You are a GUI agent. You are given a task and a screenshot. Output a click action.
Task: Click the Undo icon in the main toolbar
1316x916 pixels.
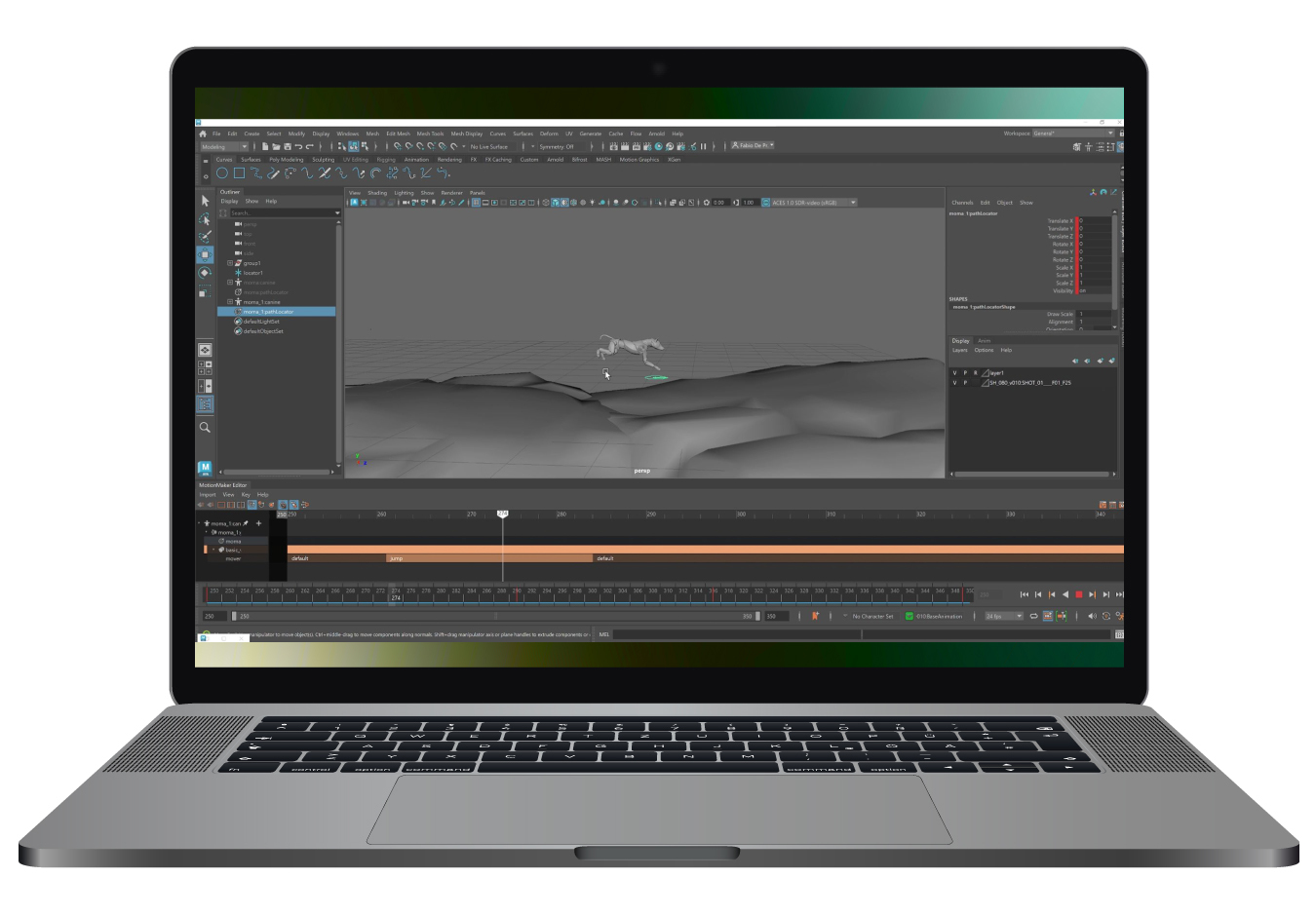click(x=299, y=145)
